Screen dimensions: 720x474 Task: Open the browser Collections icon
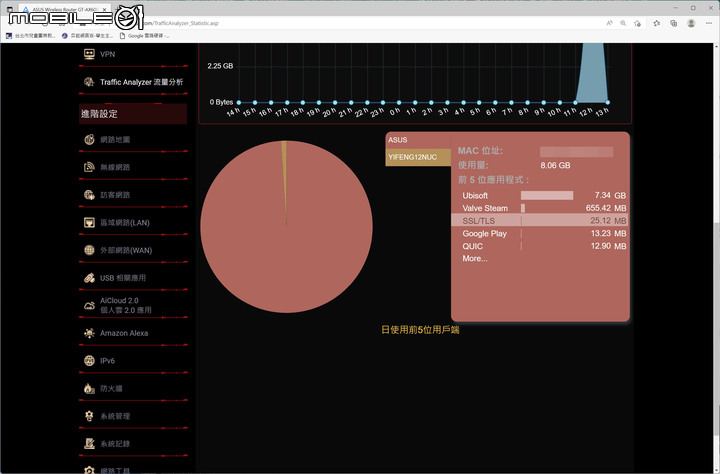[x=674, y=23]
